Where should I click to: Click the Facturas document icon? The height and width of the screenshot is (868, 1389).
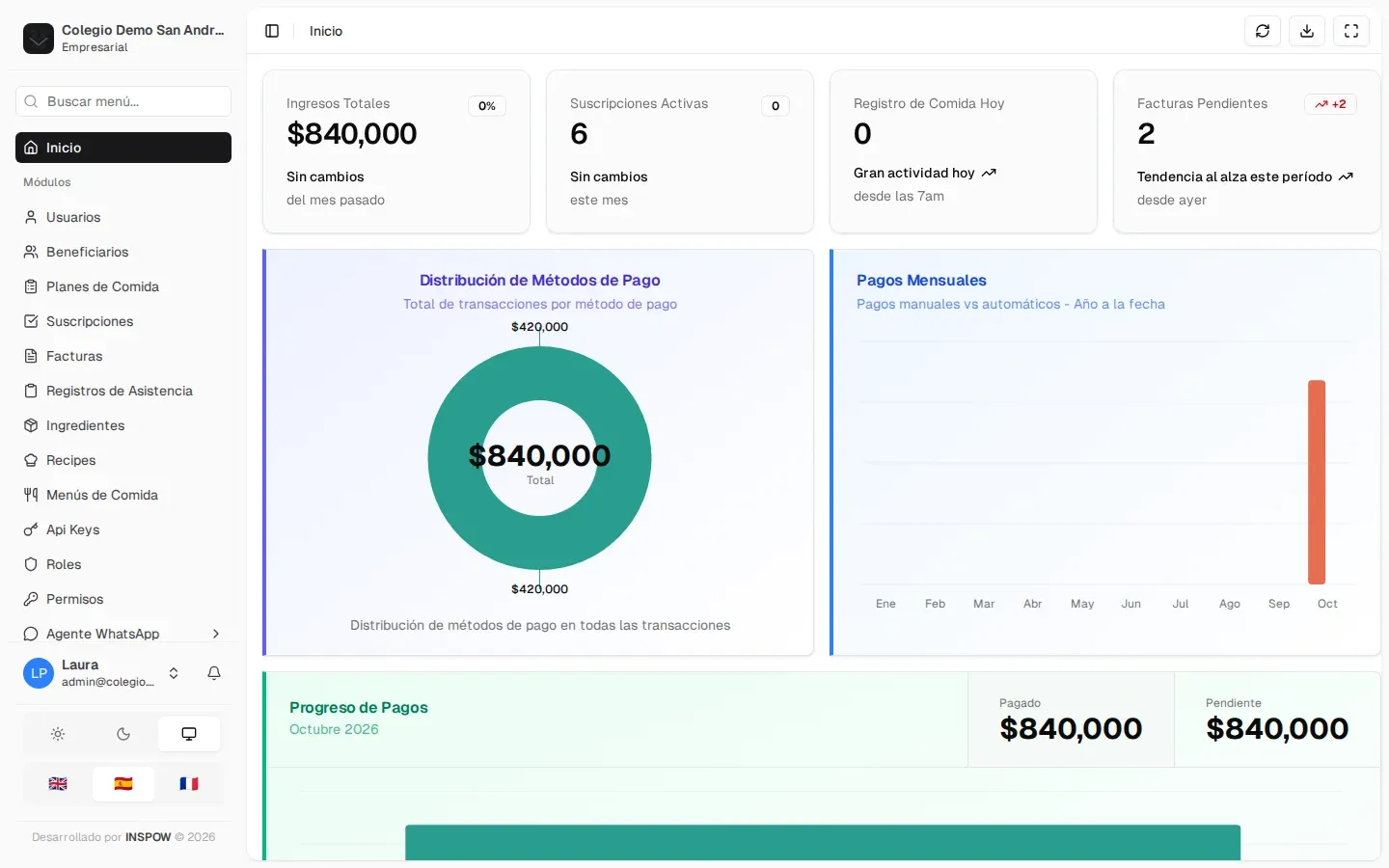pyautogui.click(x=31, y=356)
